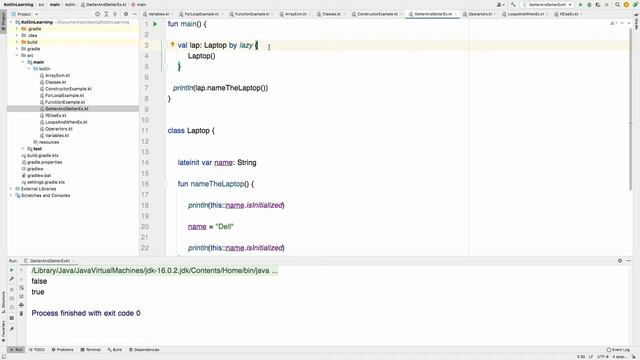Expand the .gradle folder
Viewport: 640px width, 360px height.
click(x=17, y=29)
